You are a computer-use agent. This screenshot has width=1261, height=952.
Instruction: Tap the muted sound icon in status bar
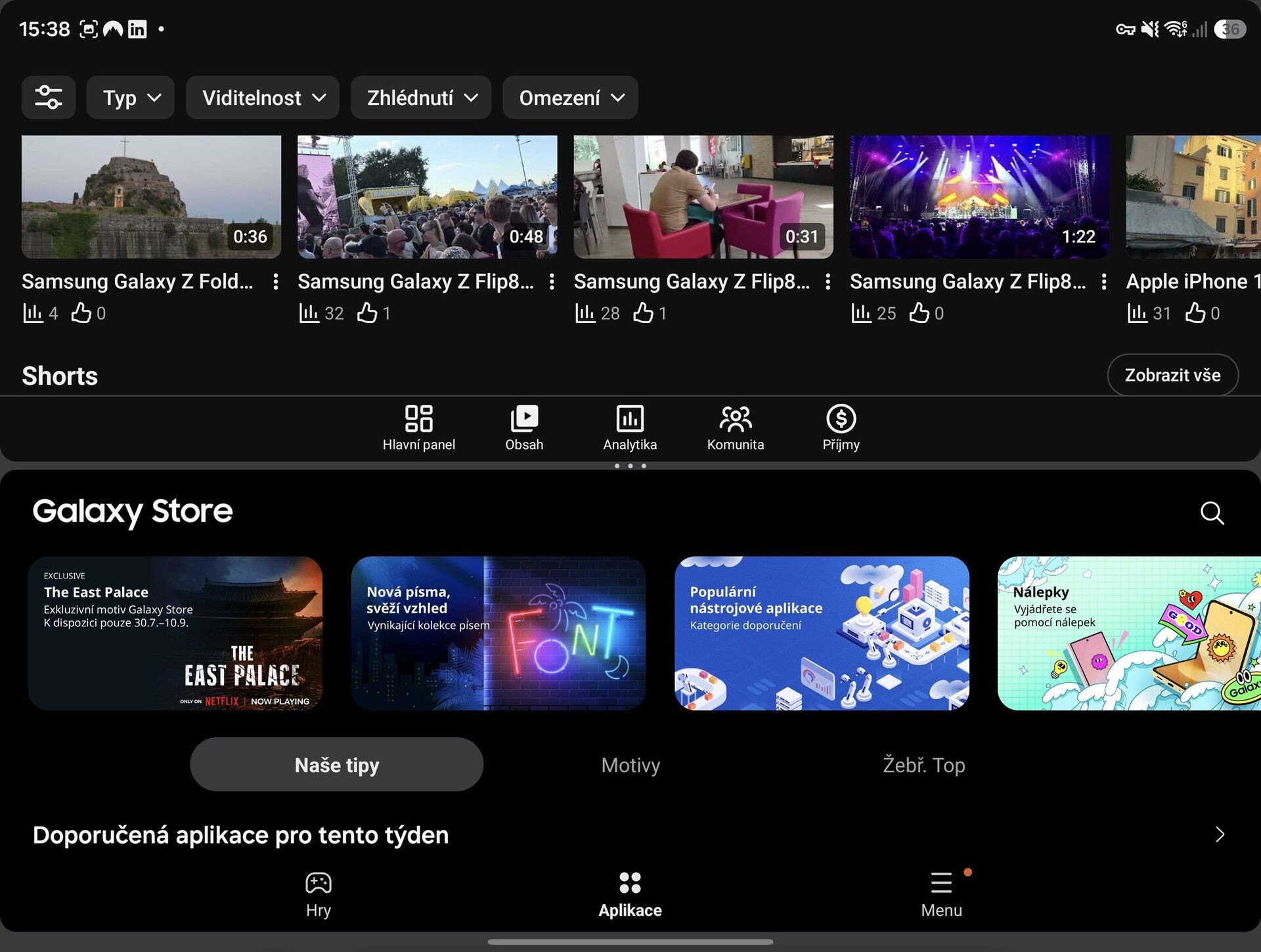[x=1150, y=29]
